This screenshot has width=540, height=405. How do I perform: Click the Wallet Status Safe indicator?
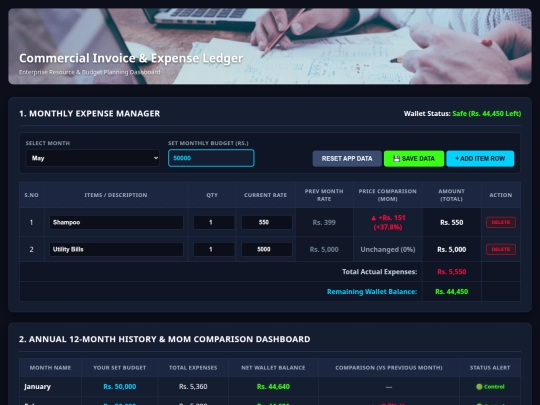click(486, 114)
